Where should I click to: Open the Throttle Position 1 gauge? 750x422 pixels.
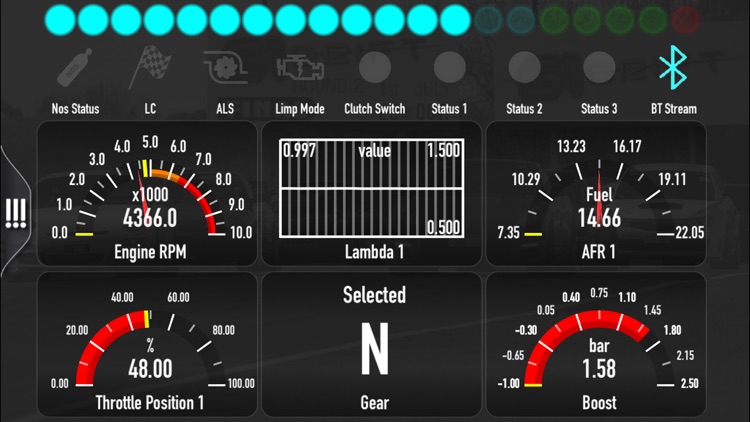pyautogui.click(x=147, y=344)
